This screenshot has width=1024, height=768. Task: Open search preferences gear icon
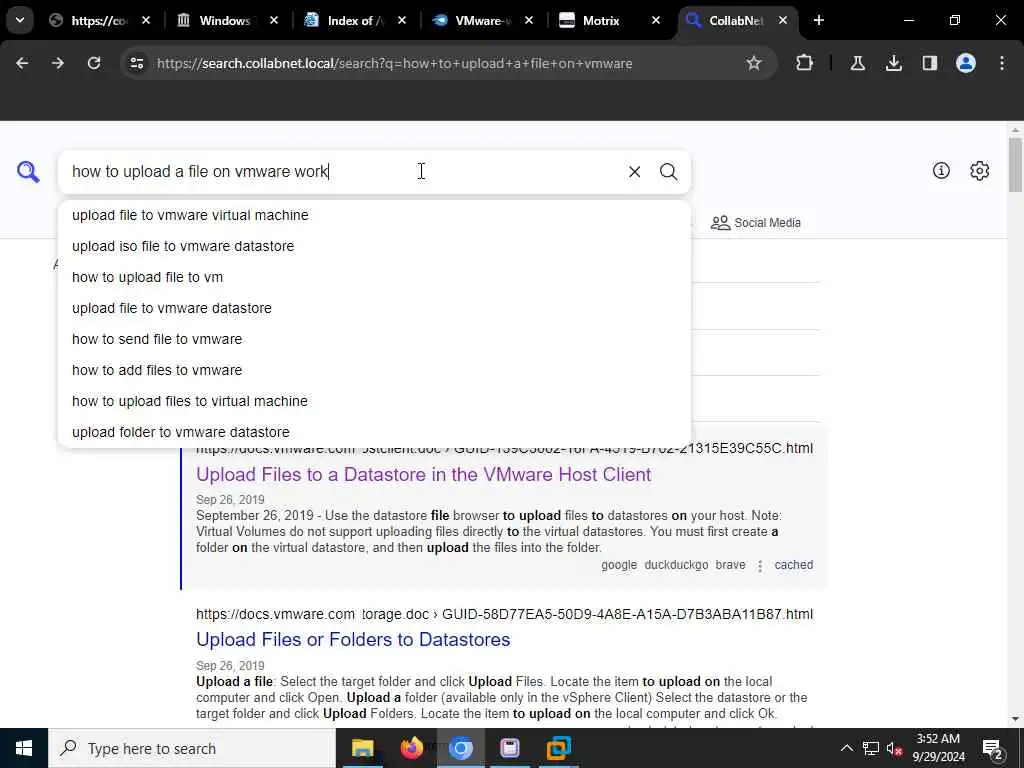point(979,170)
